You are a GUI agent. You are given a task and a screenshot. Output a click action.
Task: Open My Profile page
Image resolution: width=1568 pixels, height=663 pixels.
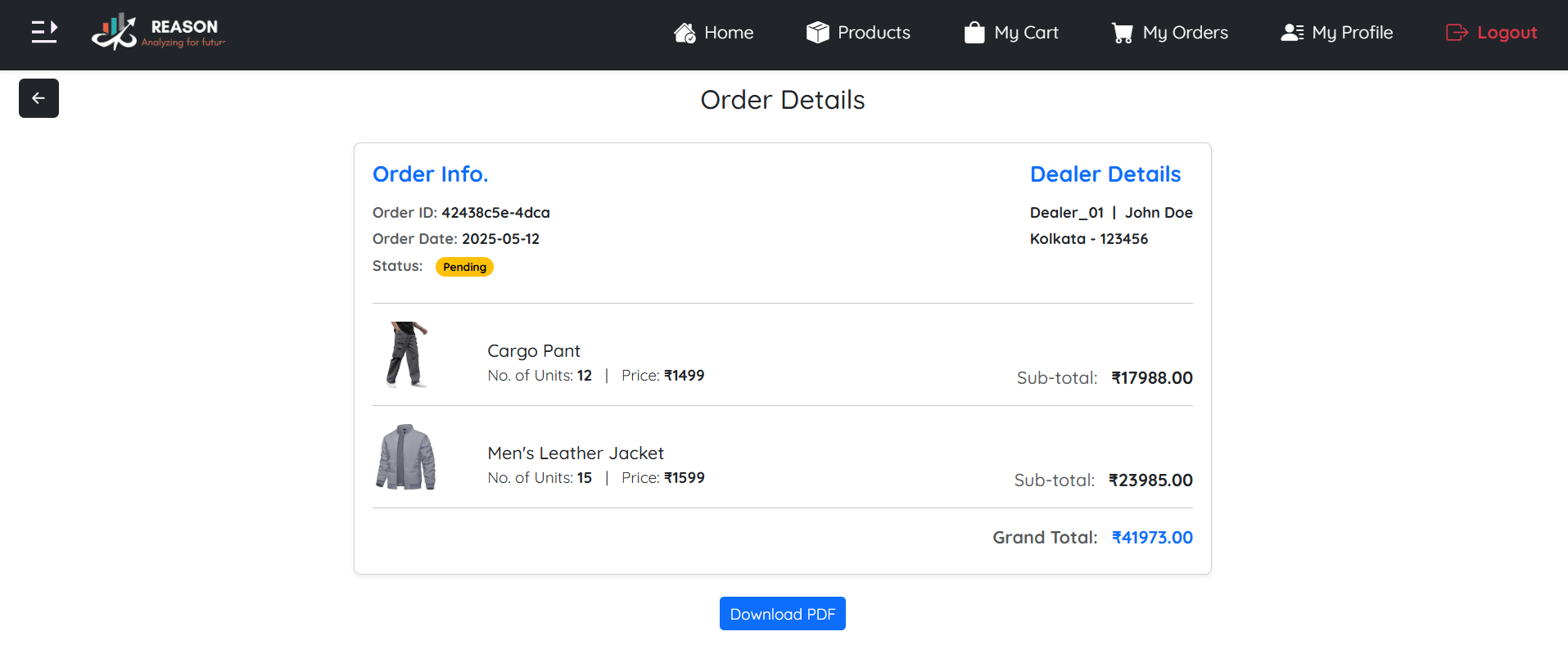[1352, 33]
